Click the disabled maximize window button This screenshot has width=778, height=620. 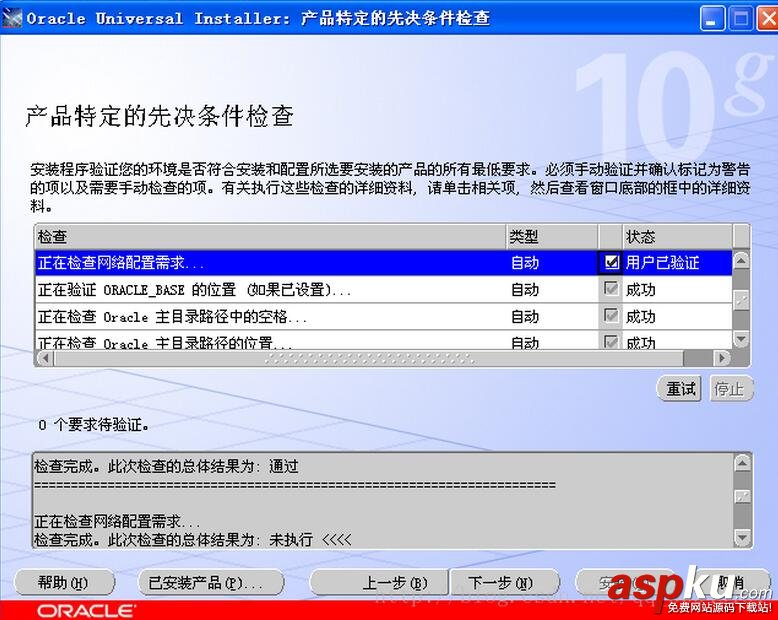(741, 19)
